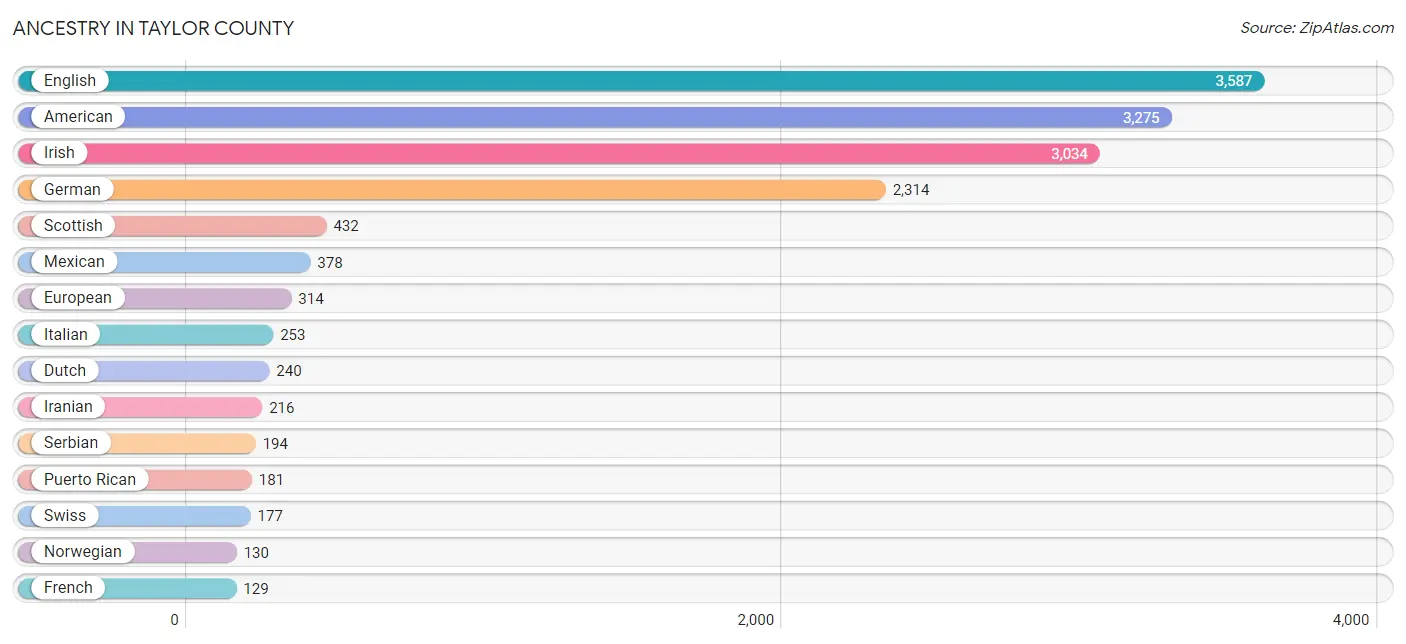Click the Irish ancestry label
The height and width of the screenshot is (644, 1406).
pos(59,153)
